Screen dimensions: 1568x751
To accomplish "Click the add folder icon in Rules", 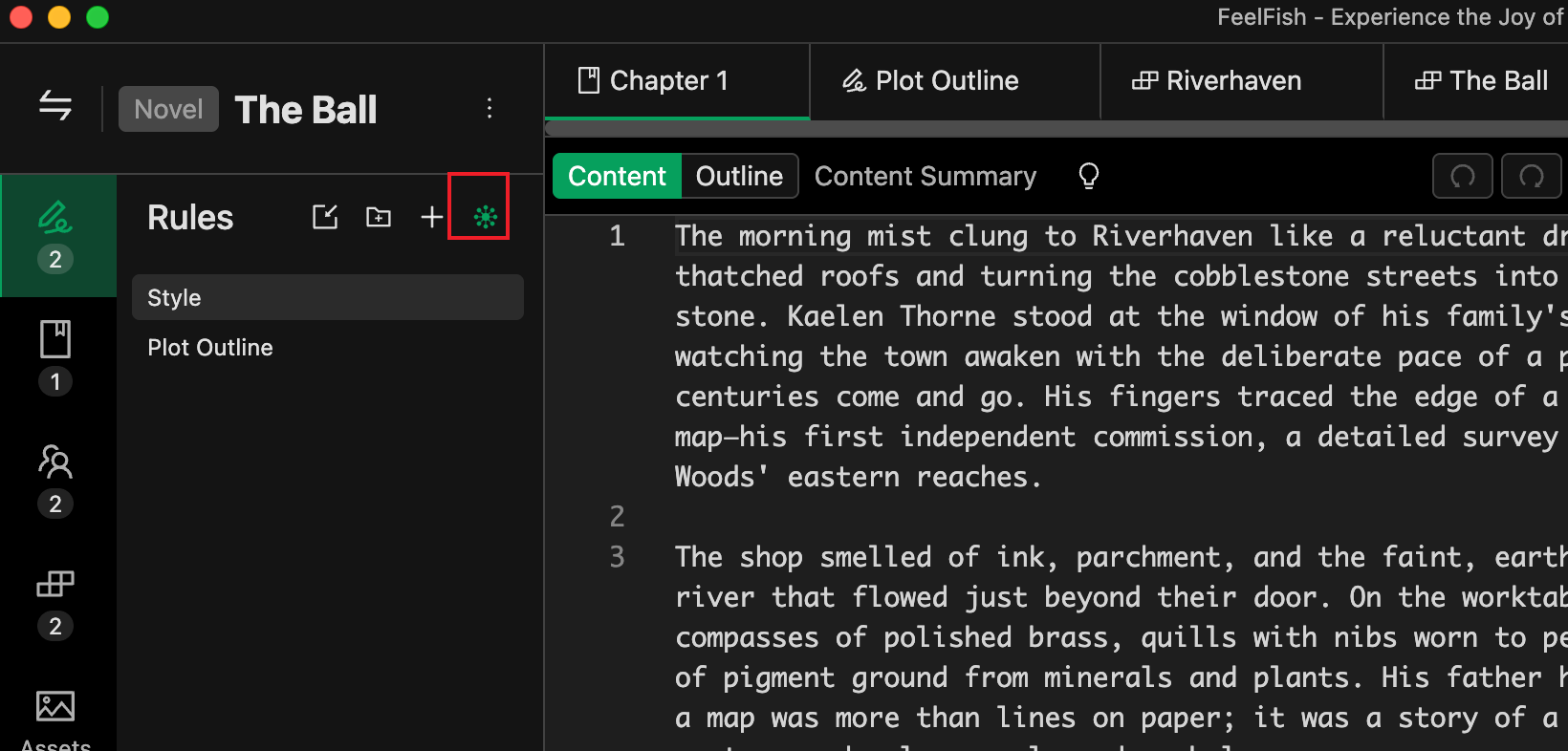I will (x=379, y=218).
